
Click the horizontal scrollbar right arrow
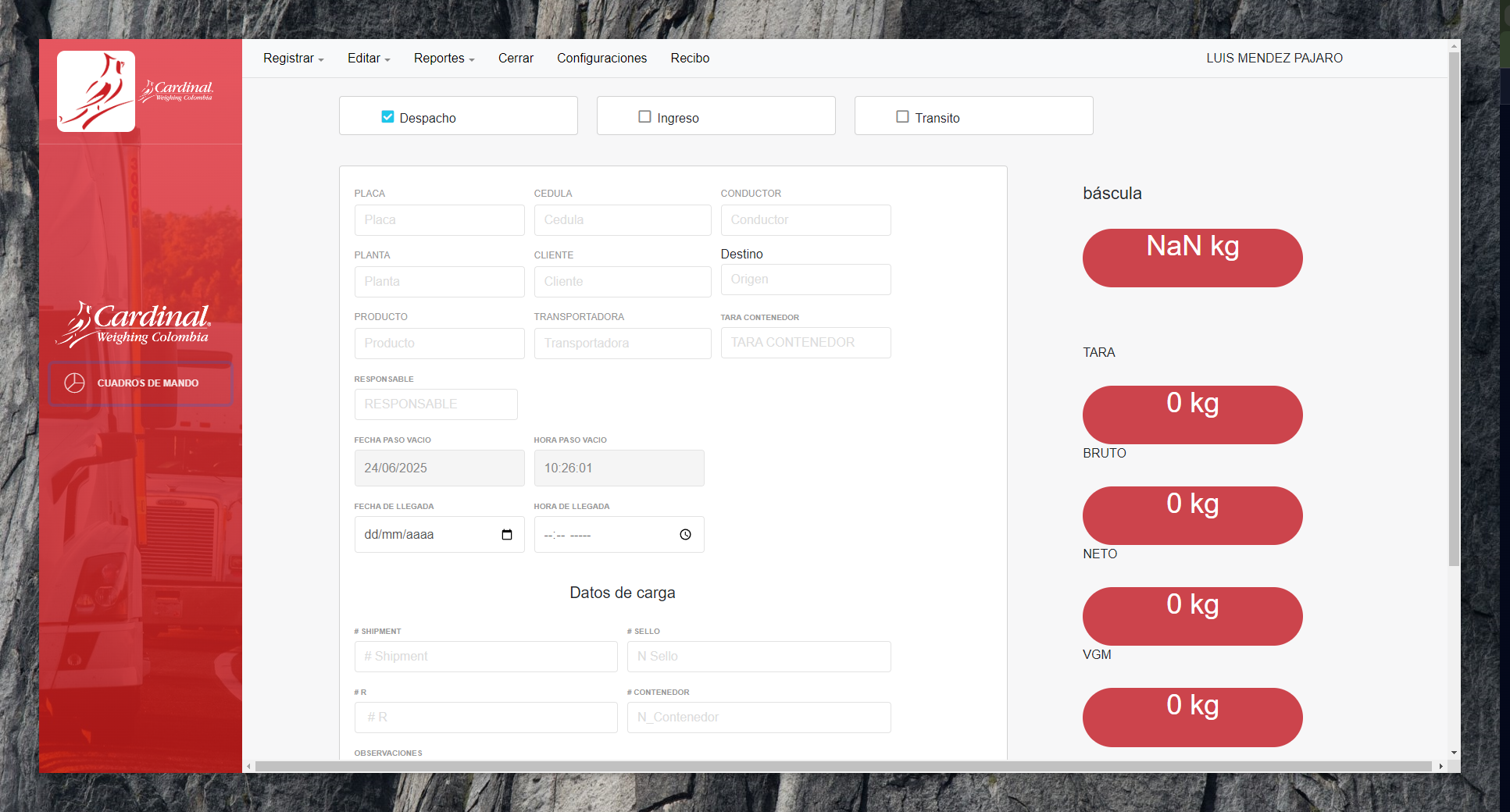point(1440,766)
